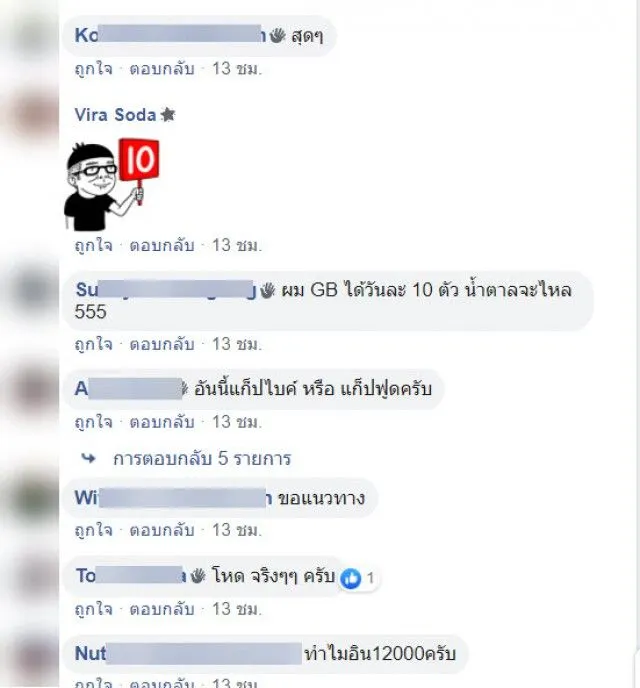
Task: Click the Nut commenter name link
Action: [90, 654]
